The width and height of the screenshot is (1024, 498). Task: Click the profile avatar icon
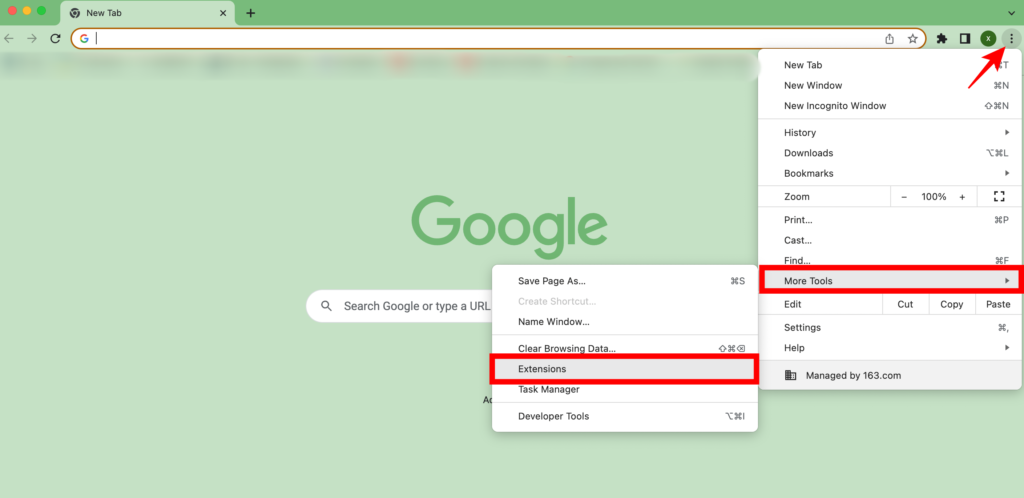tap(988, 39)
